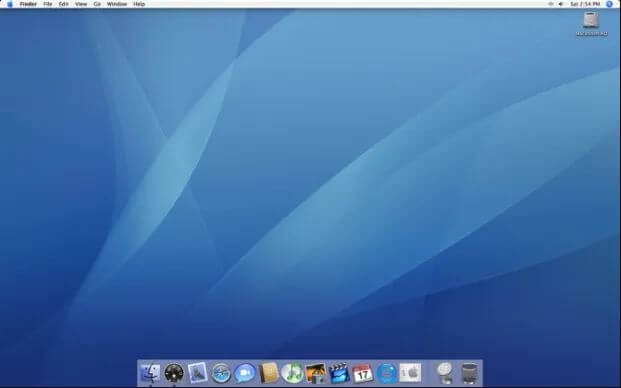
Task: Open the Apple menu
Action: (10, 4)
